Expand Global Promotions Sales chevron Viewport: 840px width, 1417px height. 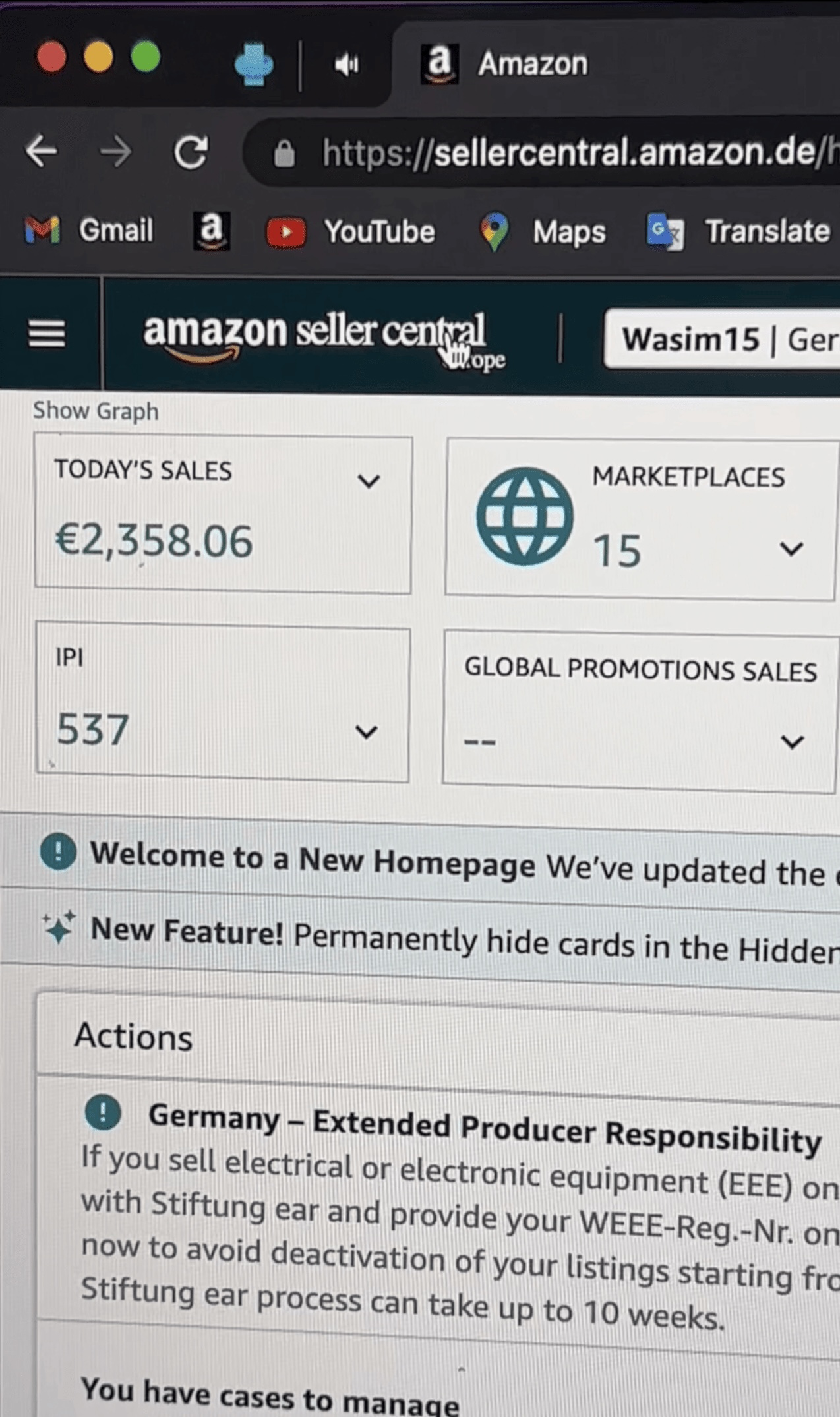pos(792,742)
